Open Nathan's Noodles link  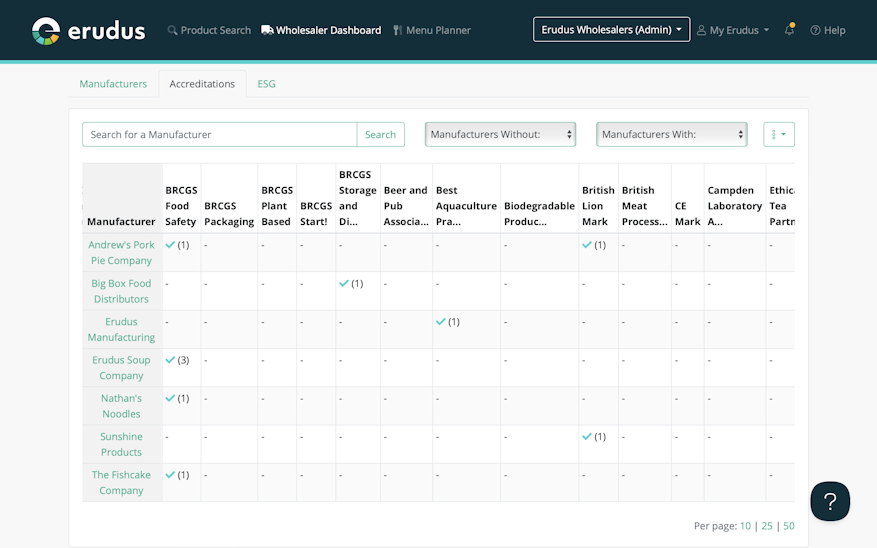pos(121,406)
